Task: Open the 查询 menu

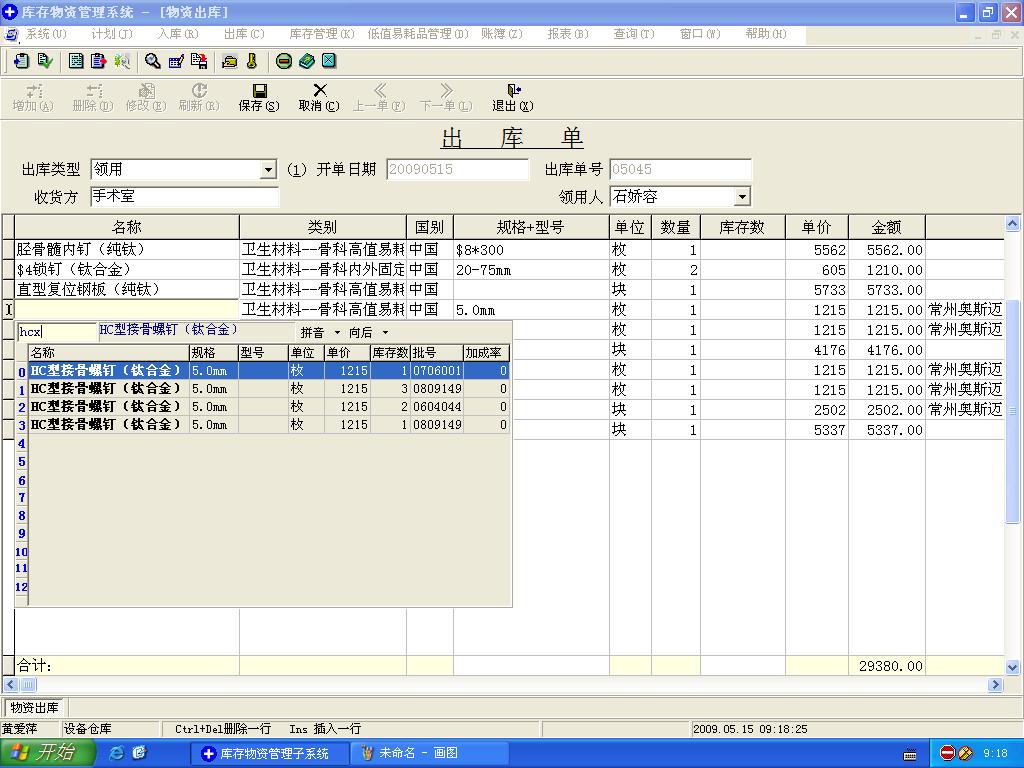Action: point(633,34)
